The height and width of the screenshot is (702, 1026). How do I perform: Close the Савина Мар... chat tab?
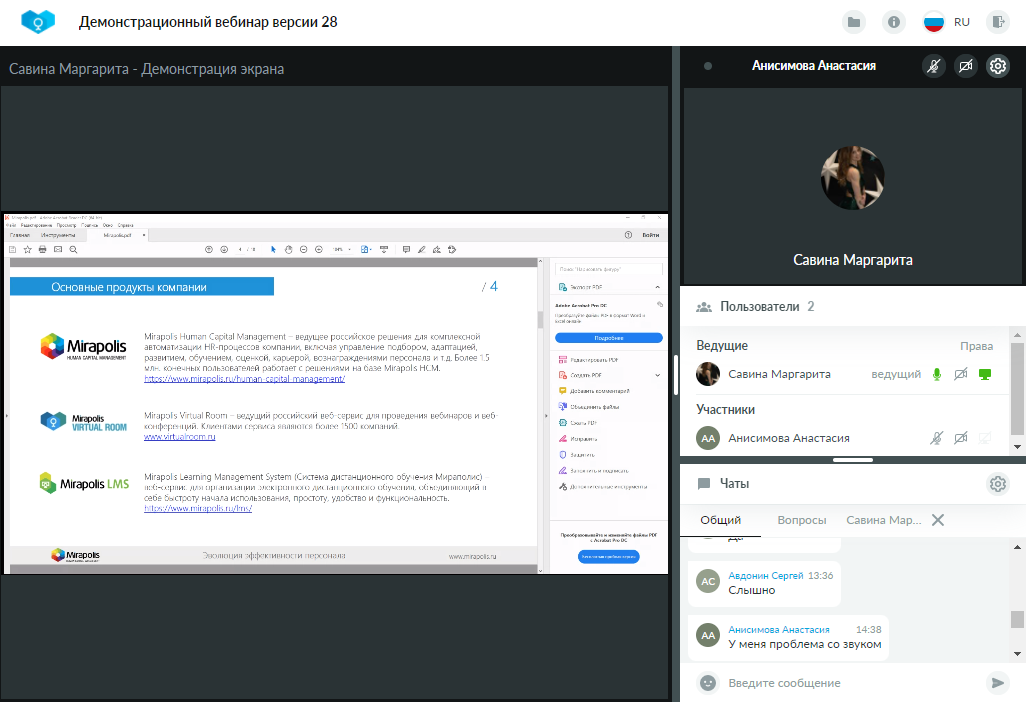tap(938, 520)
